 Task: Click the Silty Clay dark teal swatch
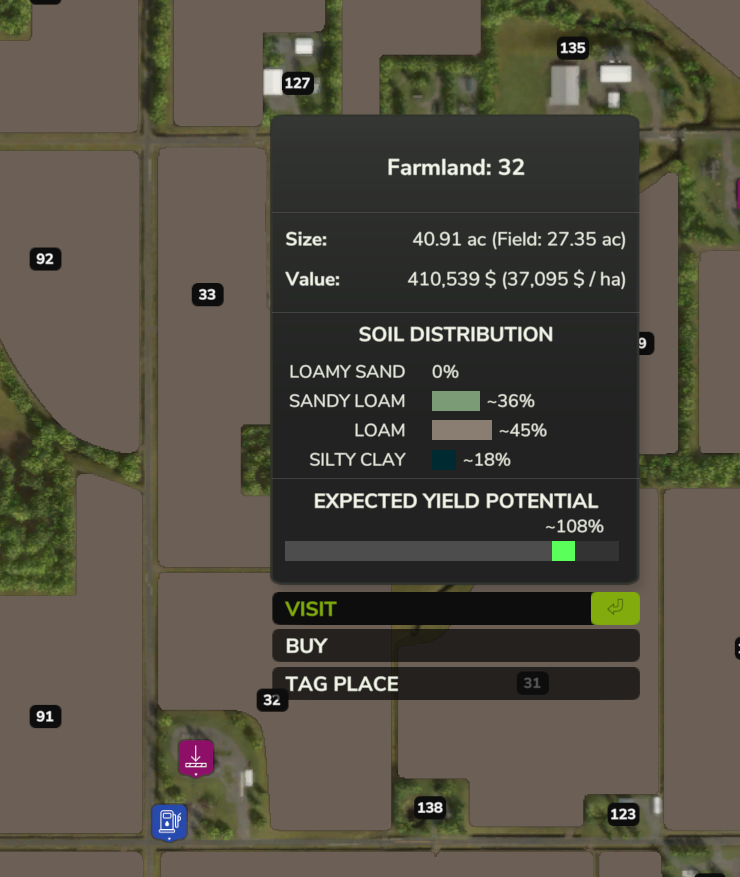(x=444, y=460)
